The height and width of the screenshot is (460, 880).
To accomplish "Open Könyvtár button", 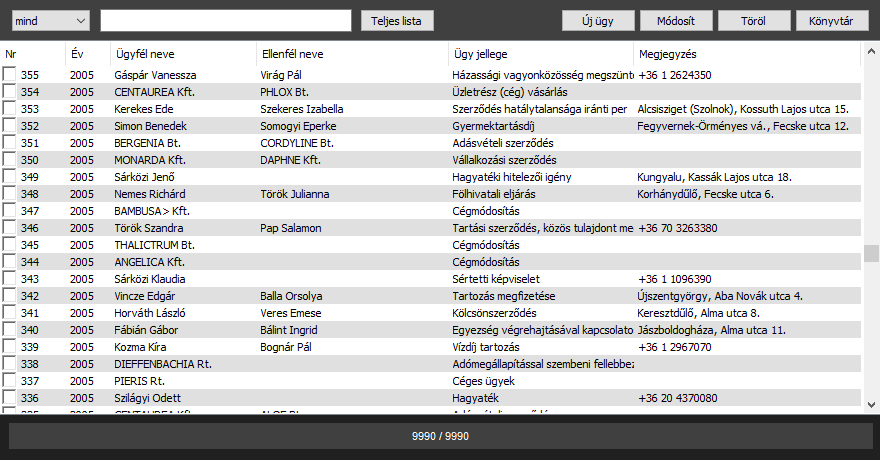I will [832, 20].
